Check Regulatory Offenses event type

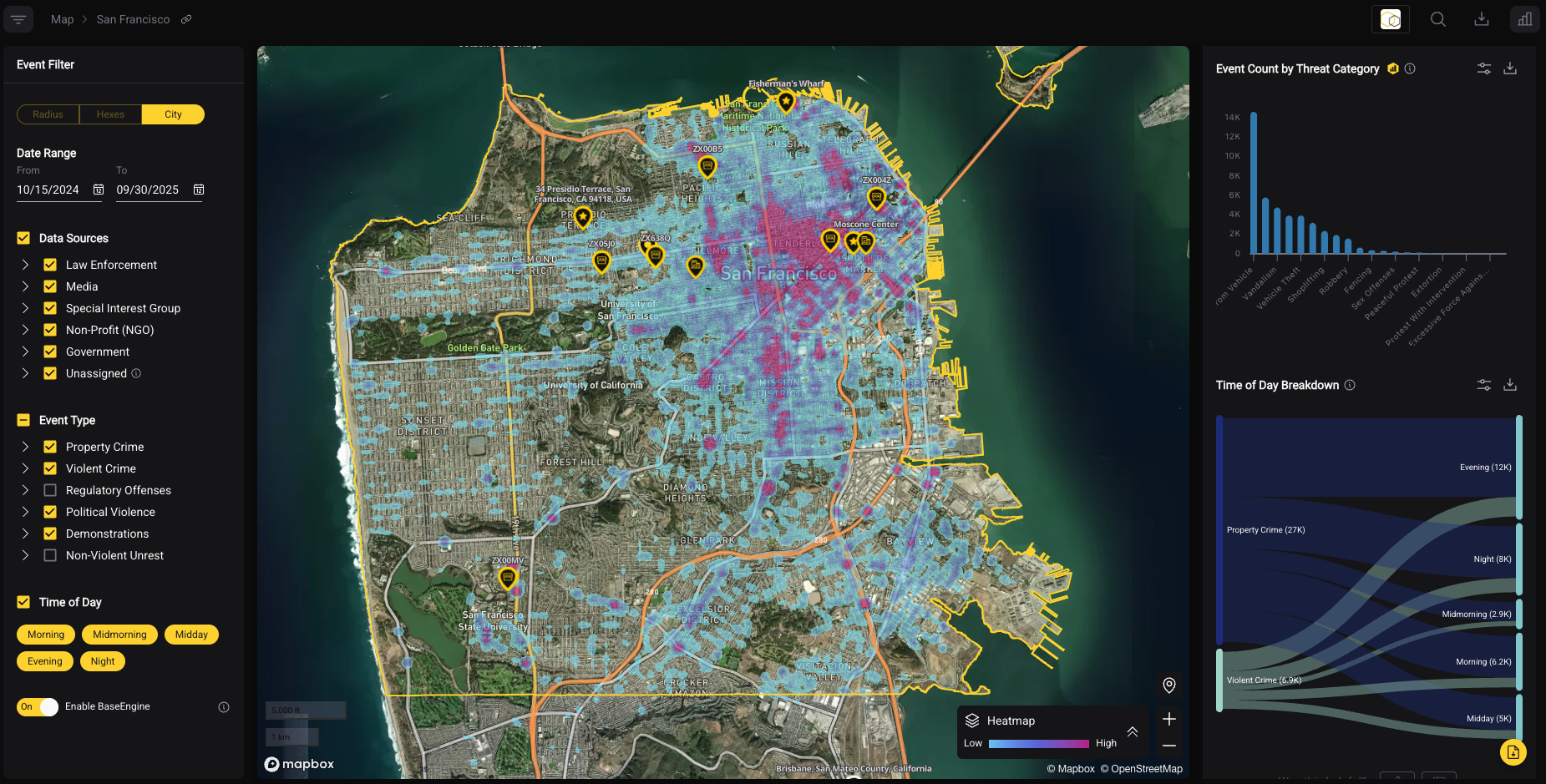point(50,490)
